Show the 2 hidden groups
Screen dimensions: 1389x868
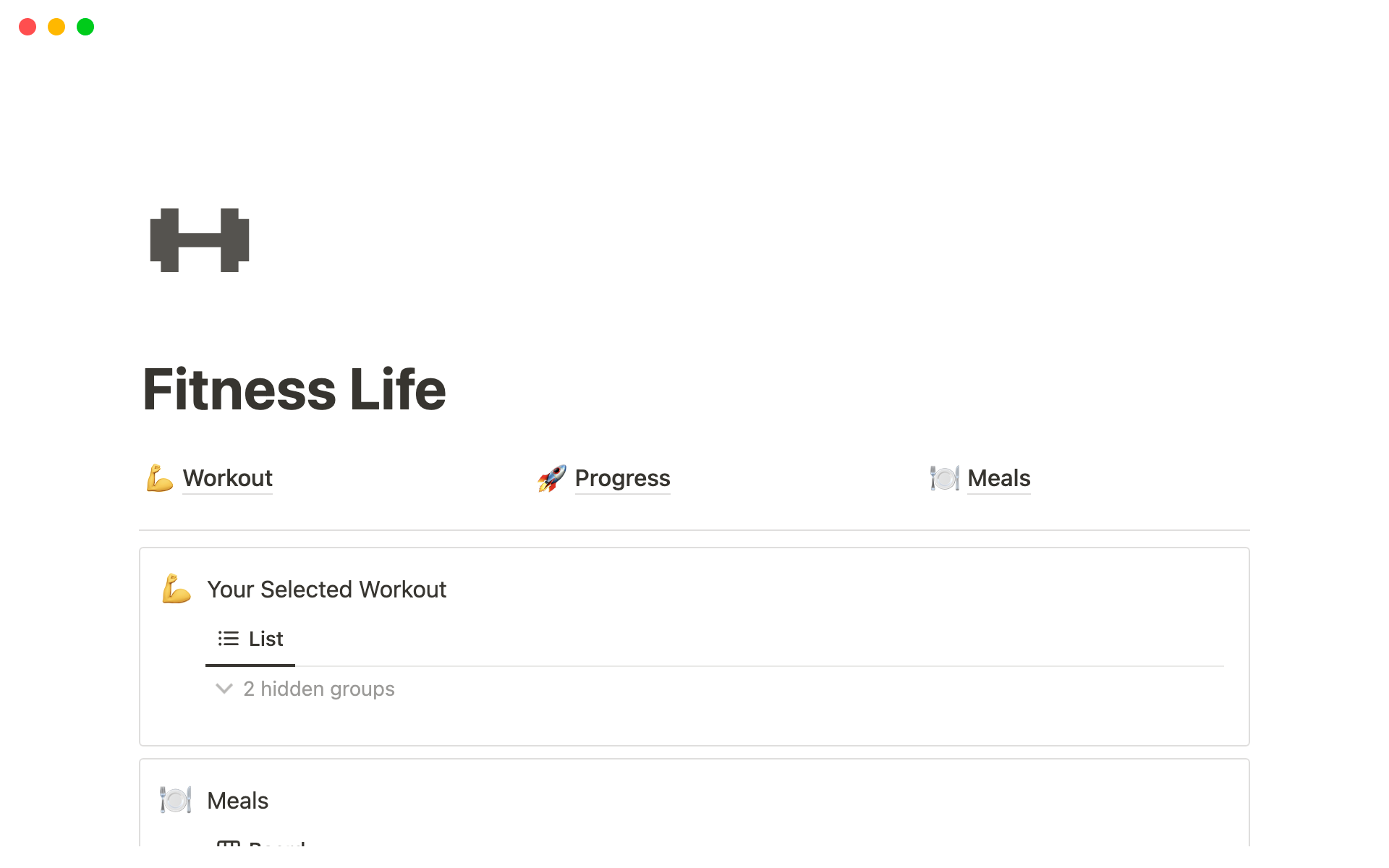click(318, 689)
